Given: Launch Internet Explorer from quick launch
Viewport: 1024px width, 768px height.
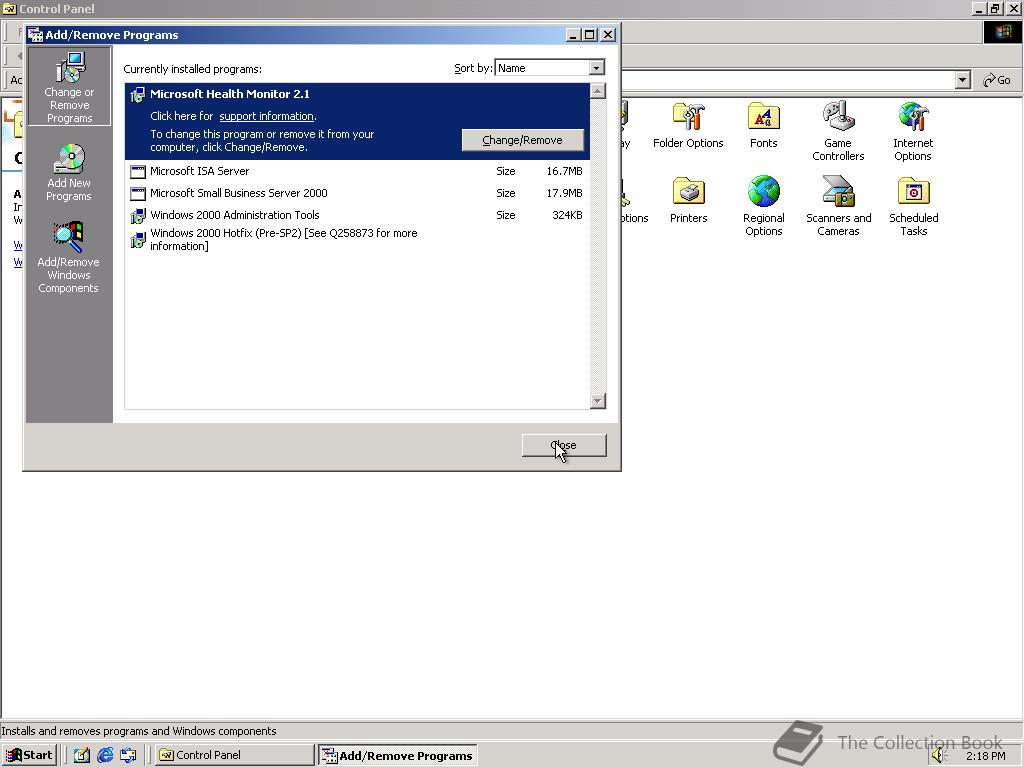Looking at the screenshot, I should pos(105,755).
